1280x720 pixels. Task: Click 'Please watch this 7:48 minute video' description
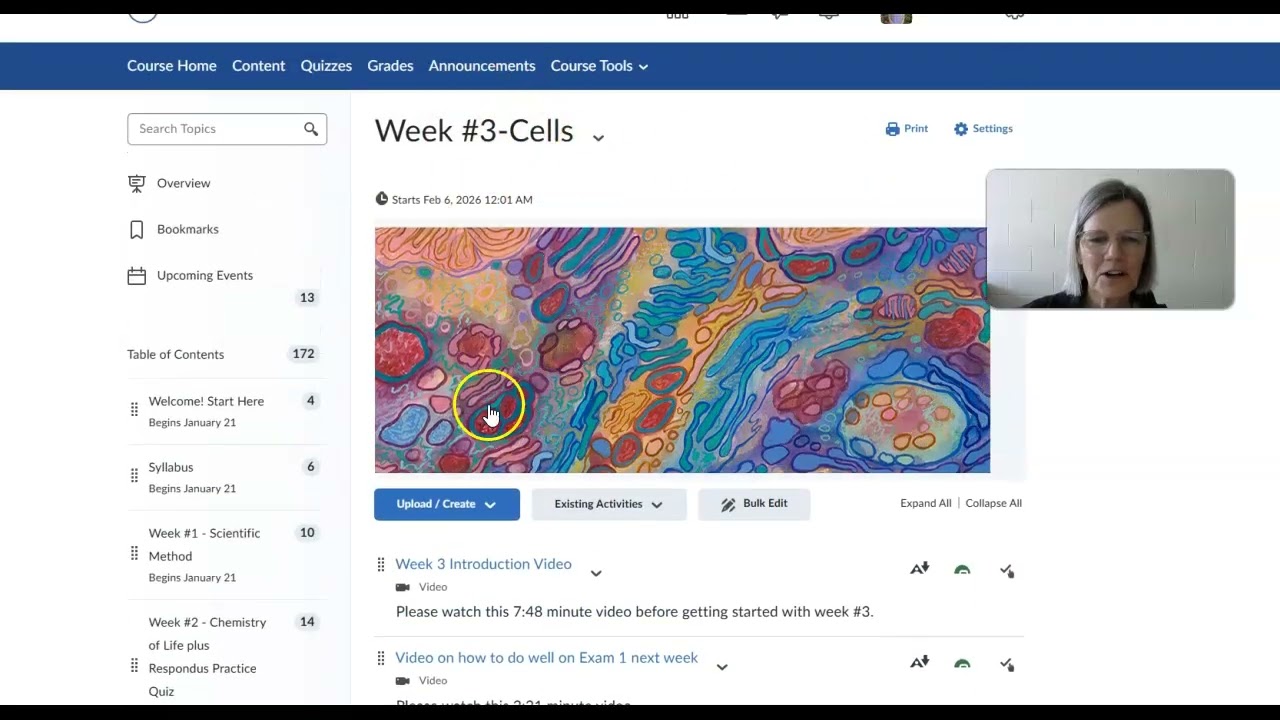pos(634,612)
